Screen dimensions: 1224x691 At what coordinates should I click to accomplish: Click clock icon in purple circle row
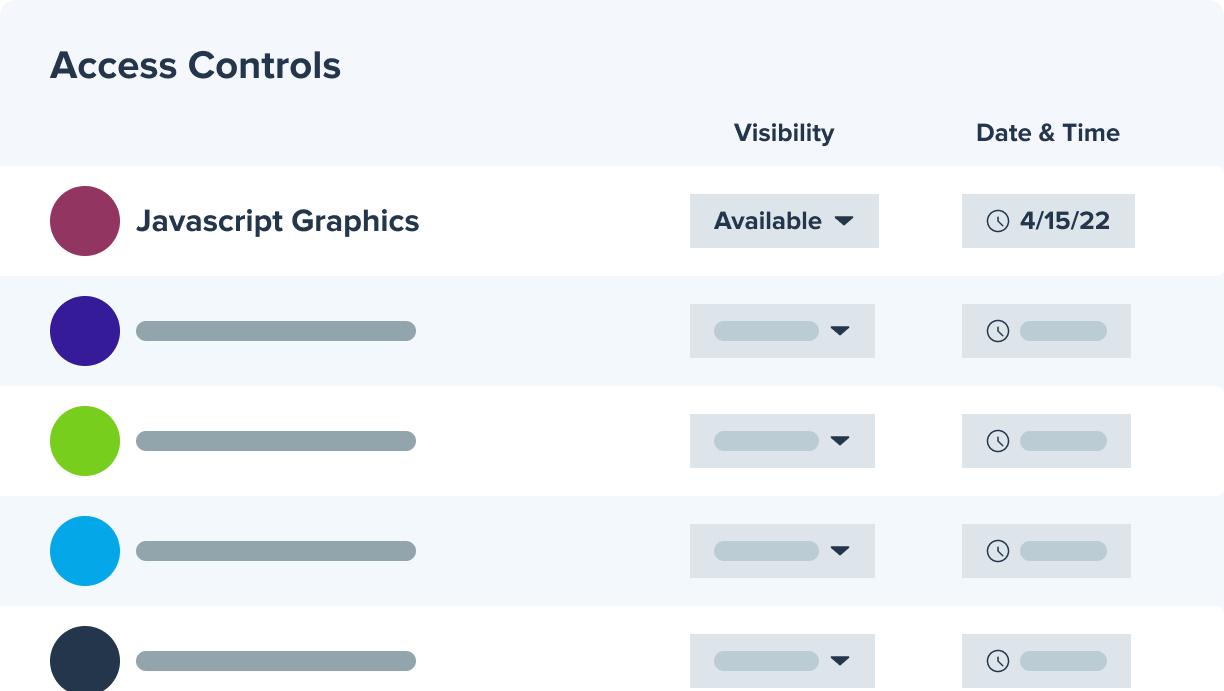997,331
